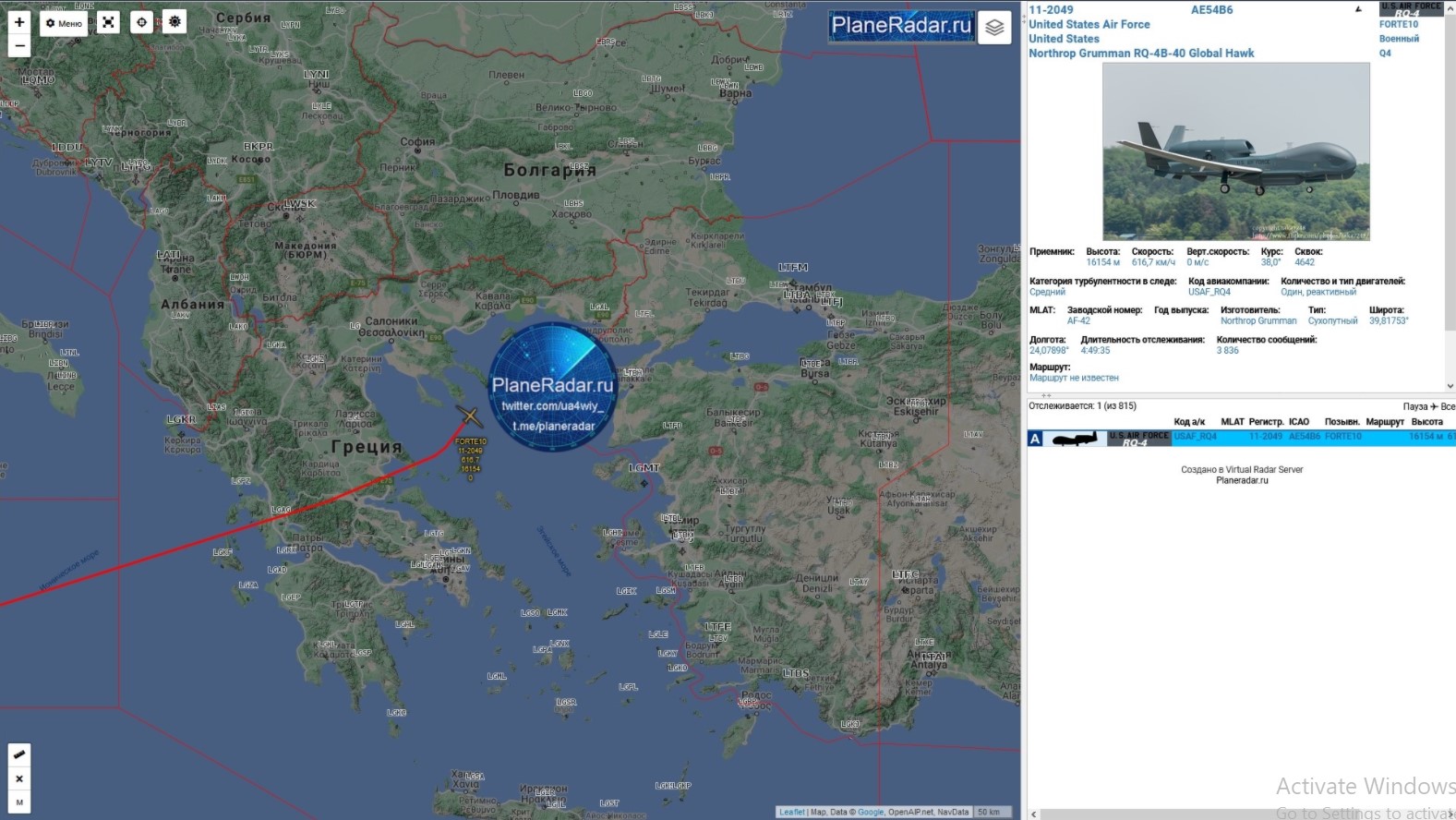Click the small arrow icon beside AE54B6
Screen dimensions: 1456x820
click(x=1357, y=10)
